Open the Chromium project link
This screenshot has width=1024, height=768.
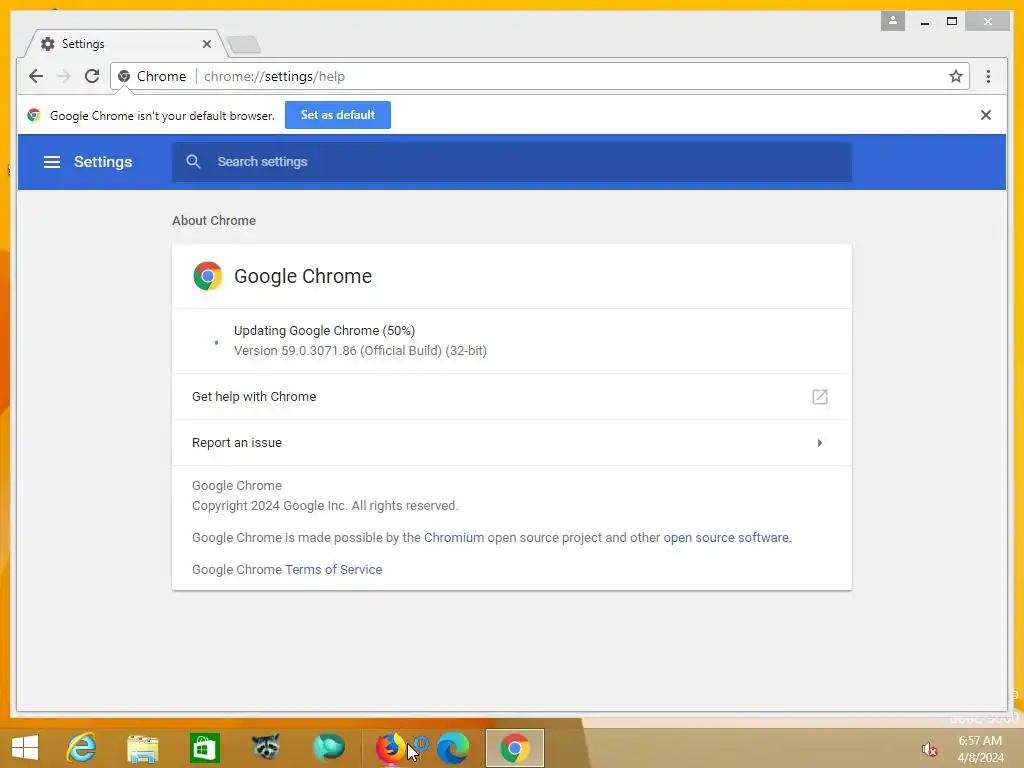(x=454, y=537)
